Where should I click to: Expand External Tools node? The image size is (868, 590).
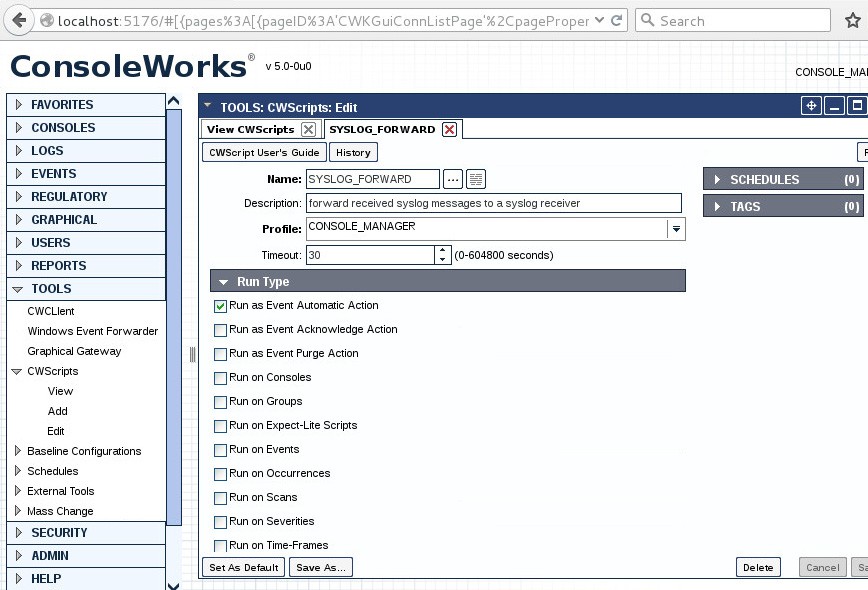pos(17,490)
